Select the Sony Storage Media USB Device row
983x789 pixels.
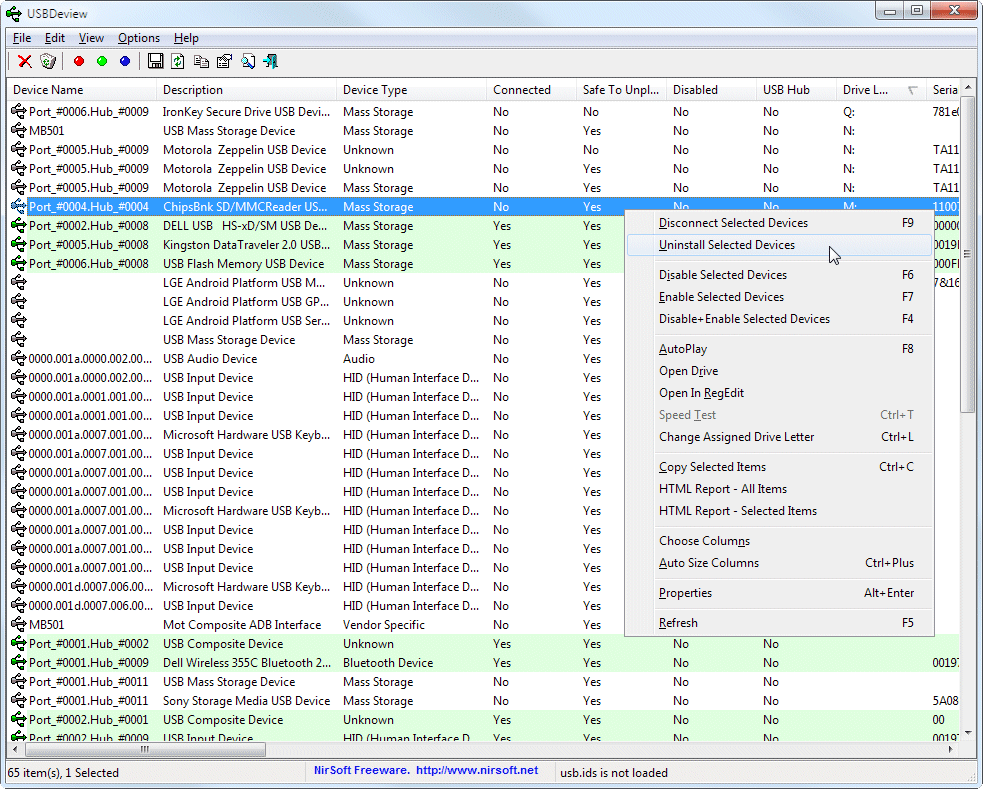coord(483,701)
